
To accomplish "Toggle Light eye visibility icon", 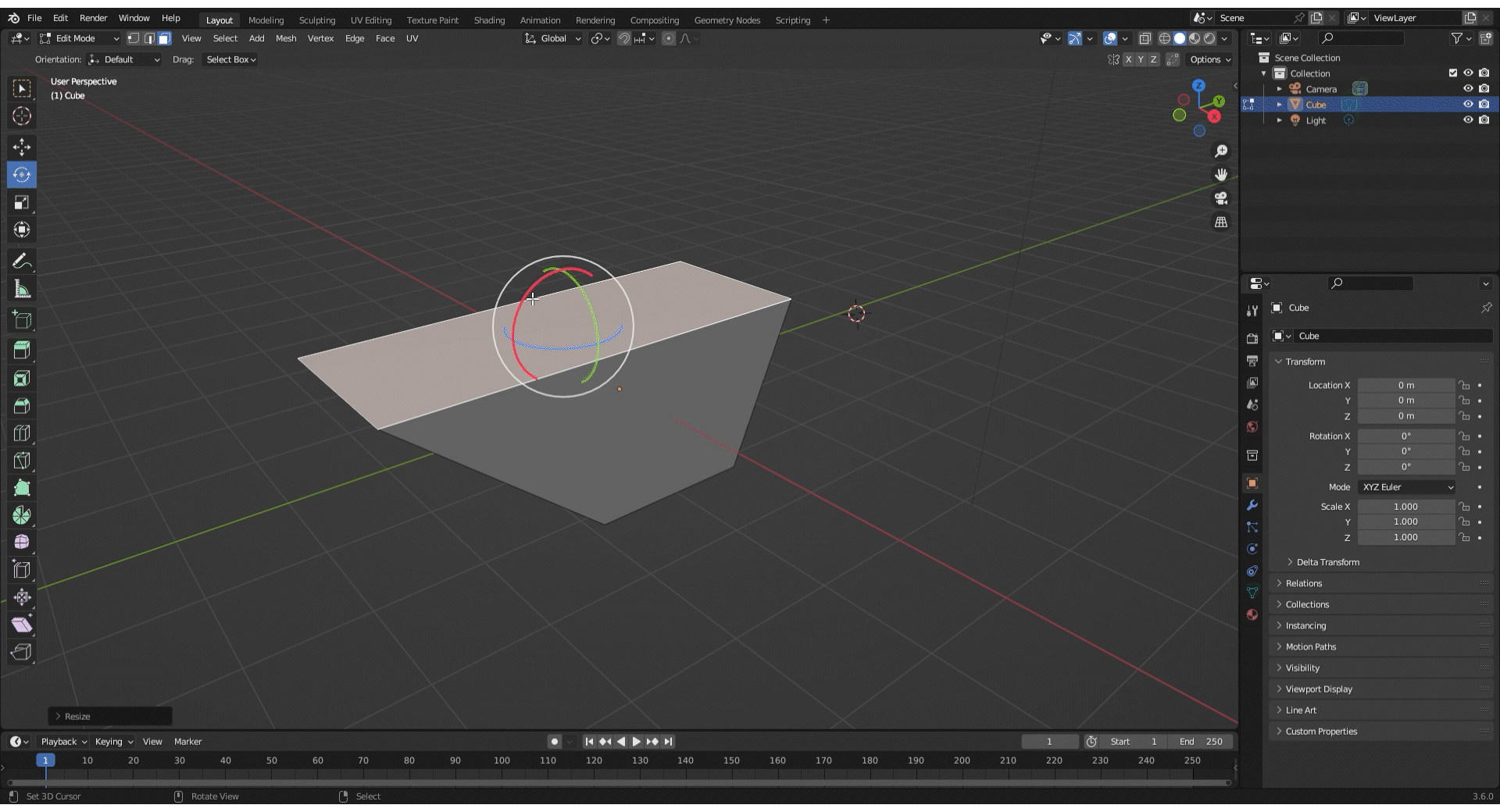I will (1468, 120).
